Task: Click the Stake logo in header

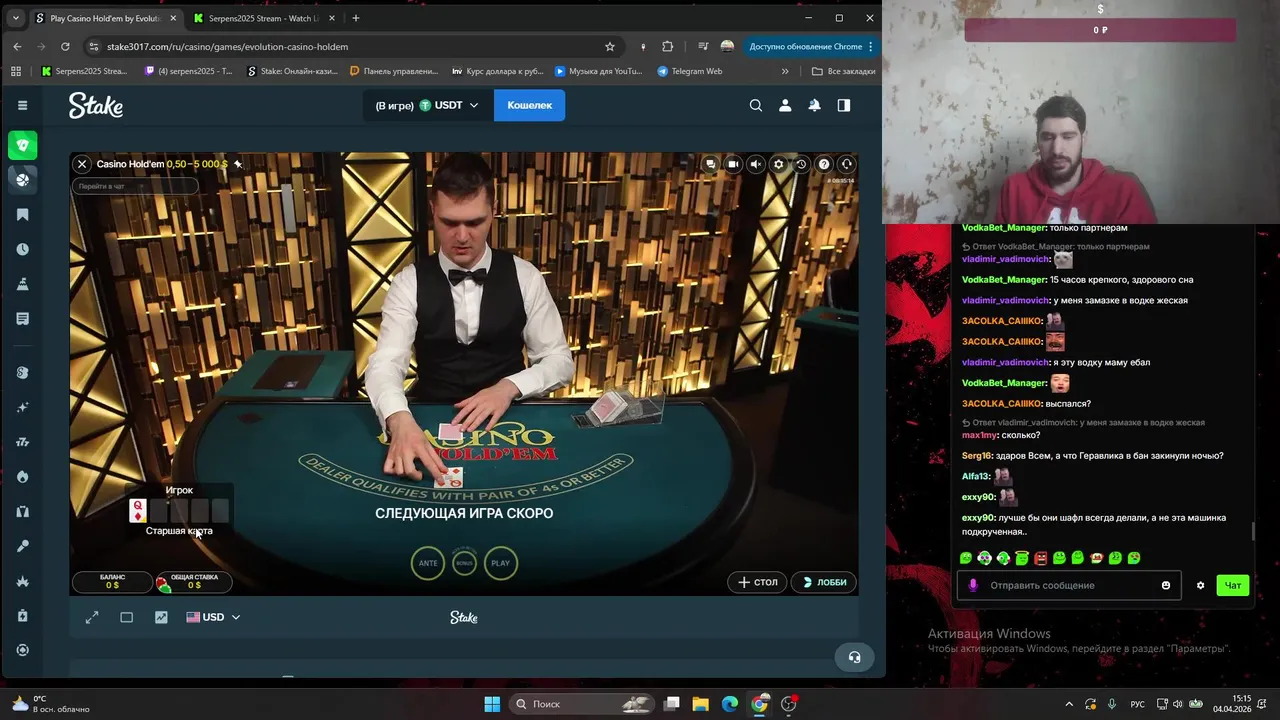Action: (96, 105)
